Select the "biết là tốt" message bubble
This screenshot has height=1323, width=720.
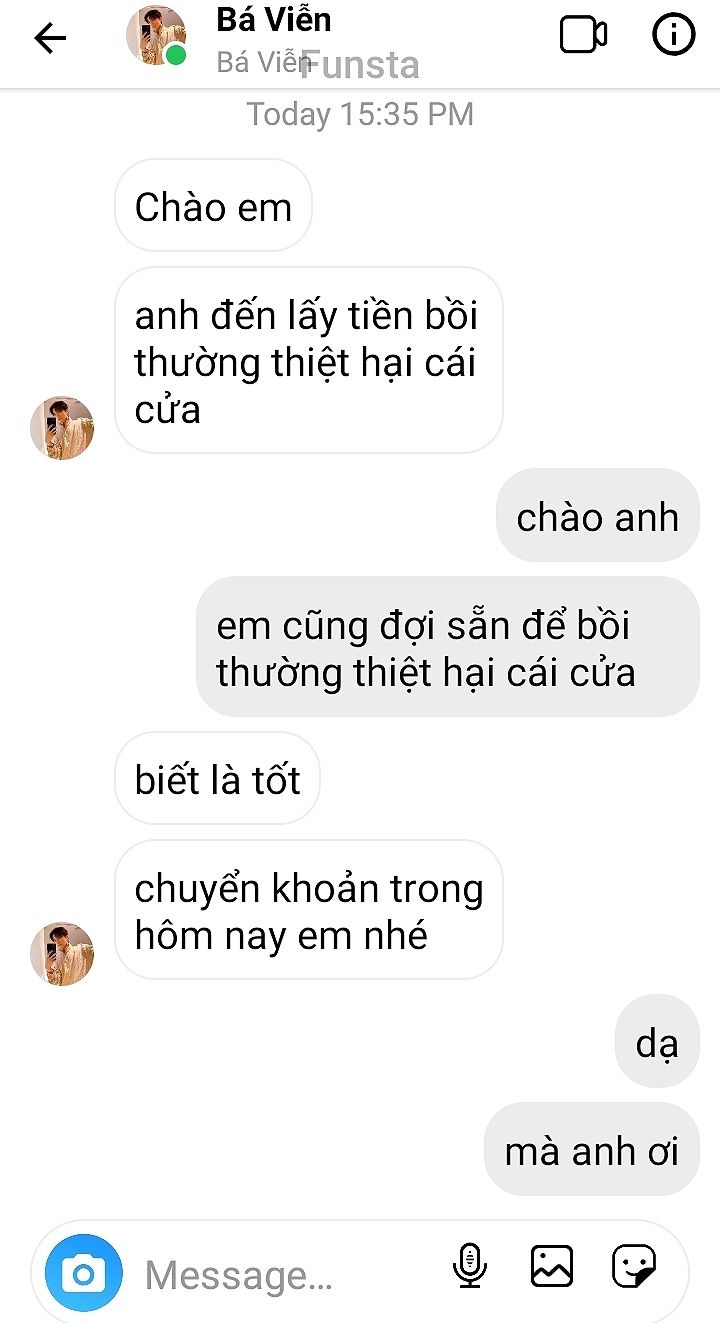[x=217, y=779]
